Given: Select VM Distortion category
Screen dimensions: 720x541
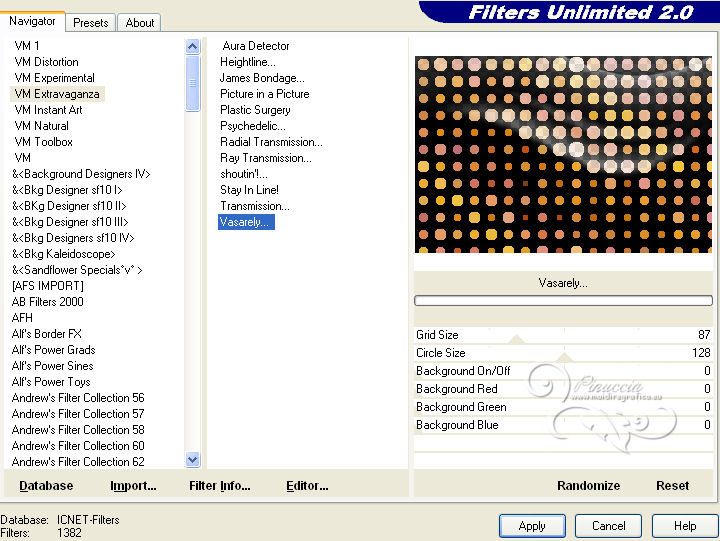Looking at the screenshot, I should point(46,62).
